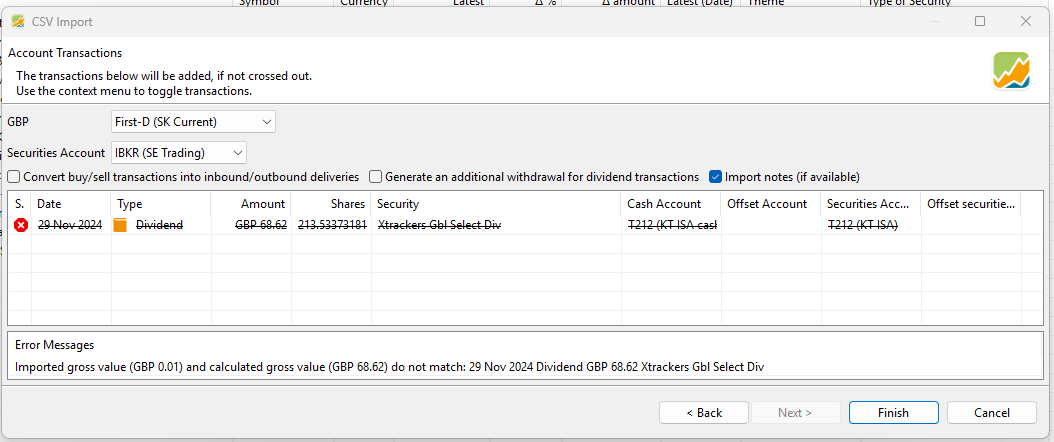Click the Portfolio Performance logo image
The height and width of the screenshot is (442, 1054).
(1011, 71)
